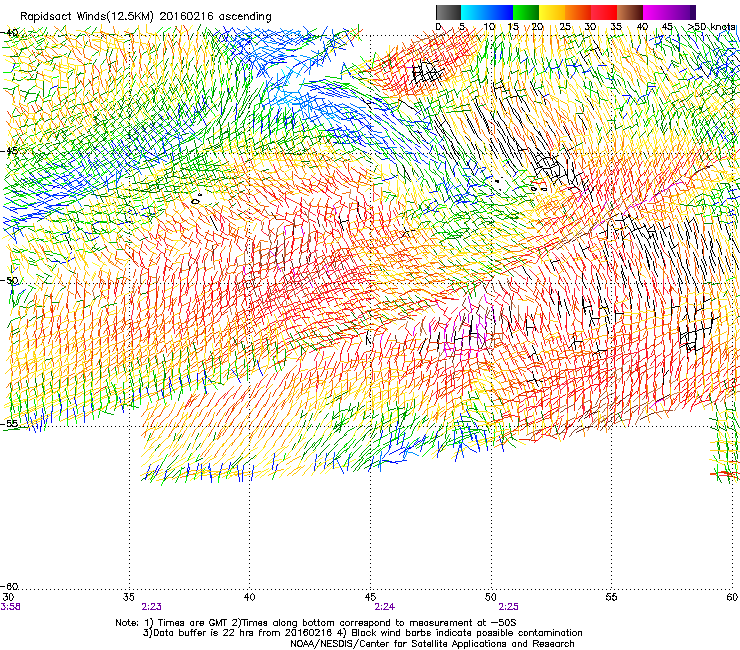Select the '40' longitude label on bottom axis
The height and width of the screenshot is (650, 740).
click(249, 597)
